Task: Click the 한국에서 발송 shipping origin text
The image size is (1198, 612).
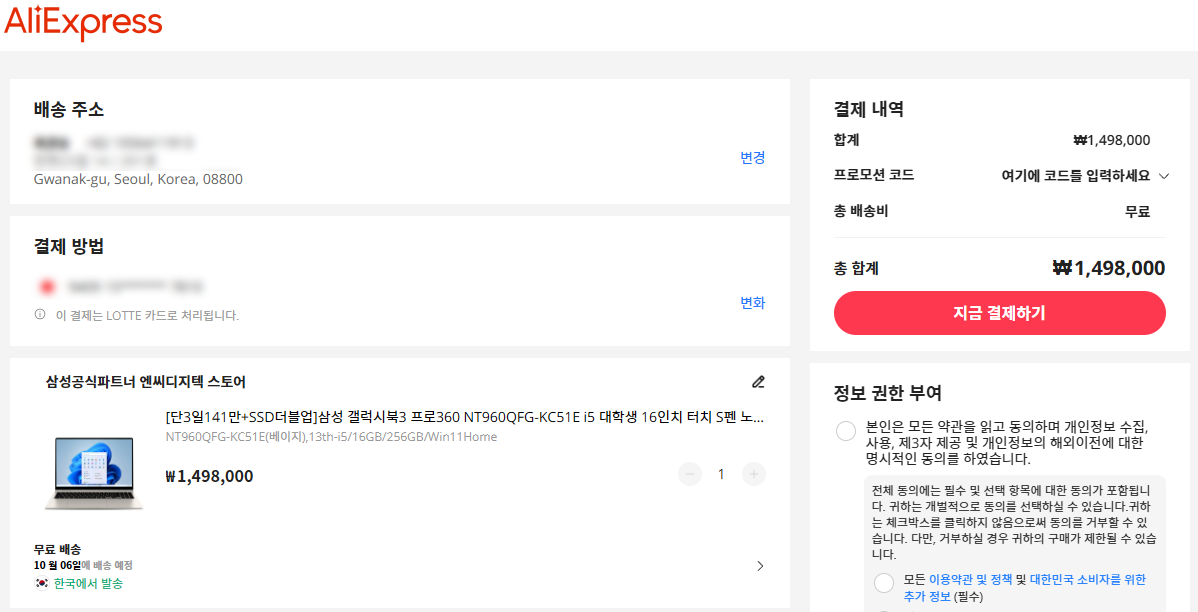Action: (x=88, y=584)
